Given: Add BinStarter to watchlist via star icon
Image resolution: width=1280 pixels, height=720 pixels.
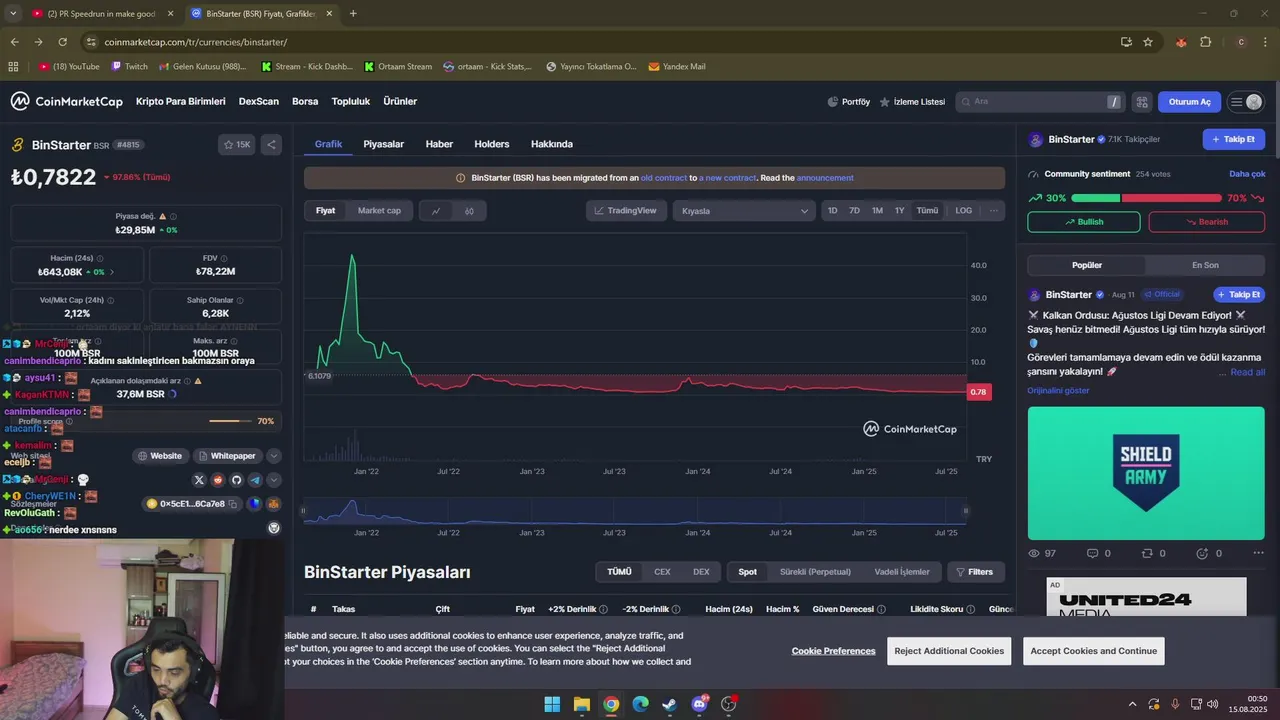Looking at the screenshot, I should click(237, 144).
